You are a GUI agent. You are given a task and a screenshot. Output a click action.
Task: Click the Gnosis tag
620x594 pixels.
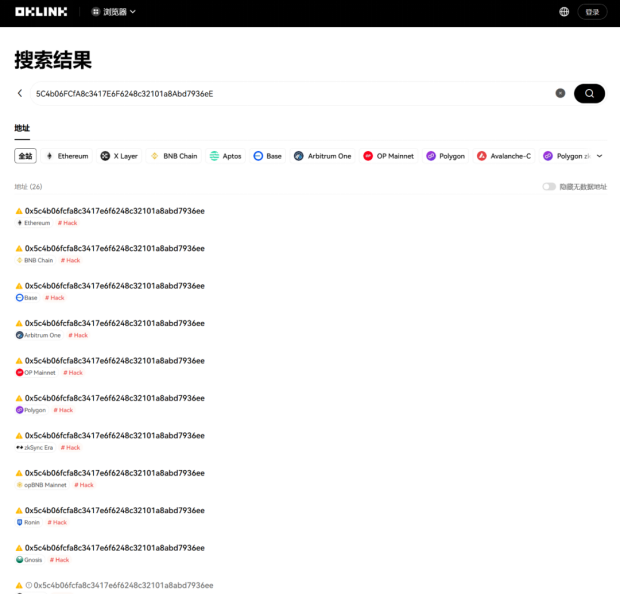click(x=29, y=560)
